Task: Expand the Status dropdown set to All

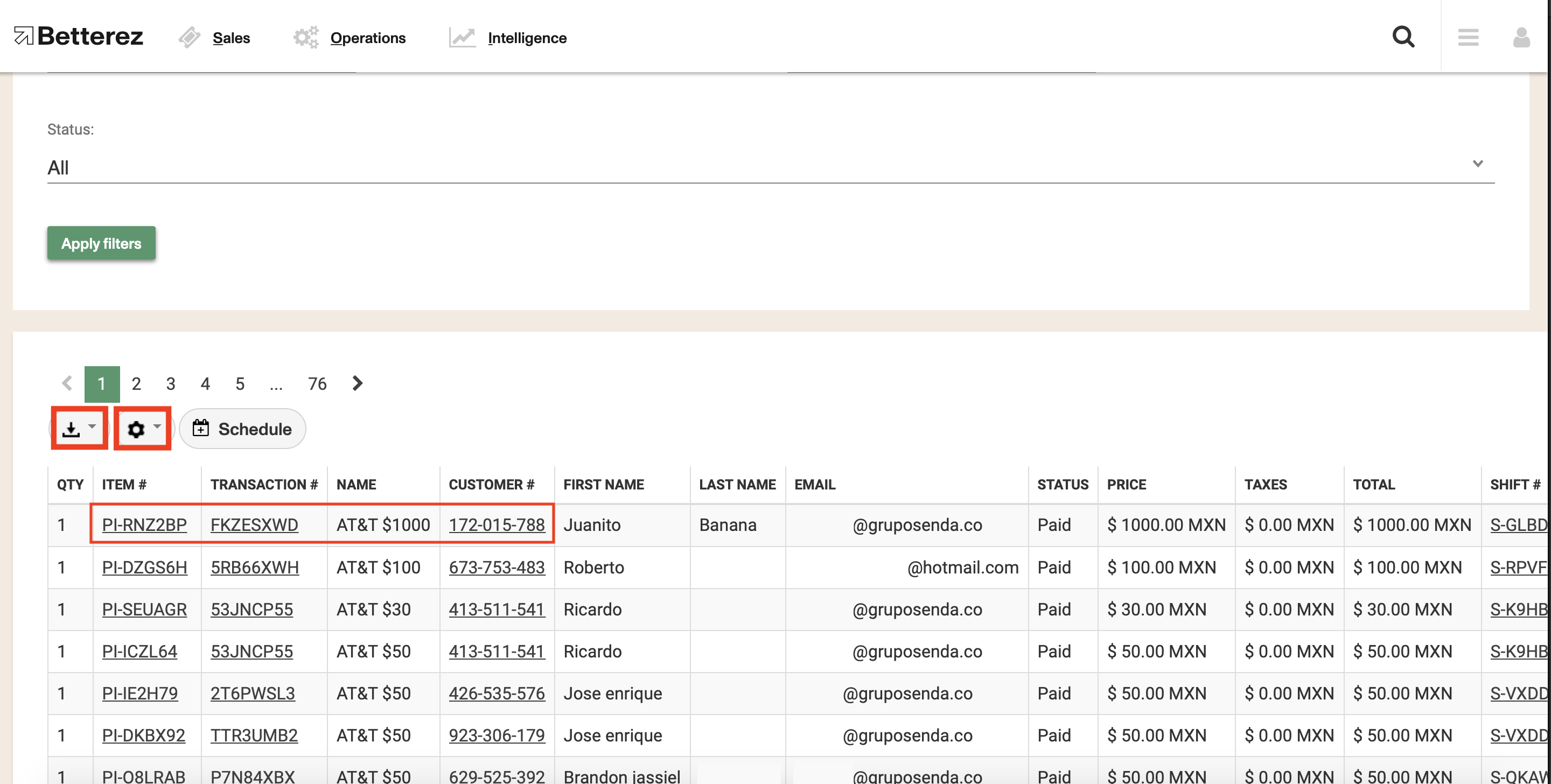Action: pos(771,167)
